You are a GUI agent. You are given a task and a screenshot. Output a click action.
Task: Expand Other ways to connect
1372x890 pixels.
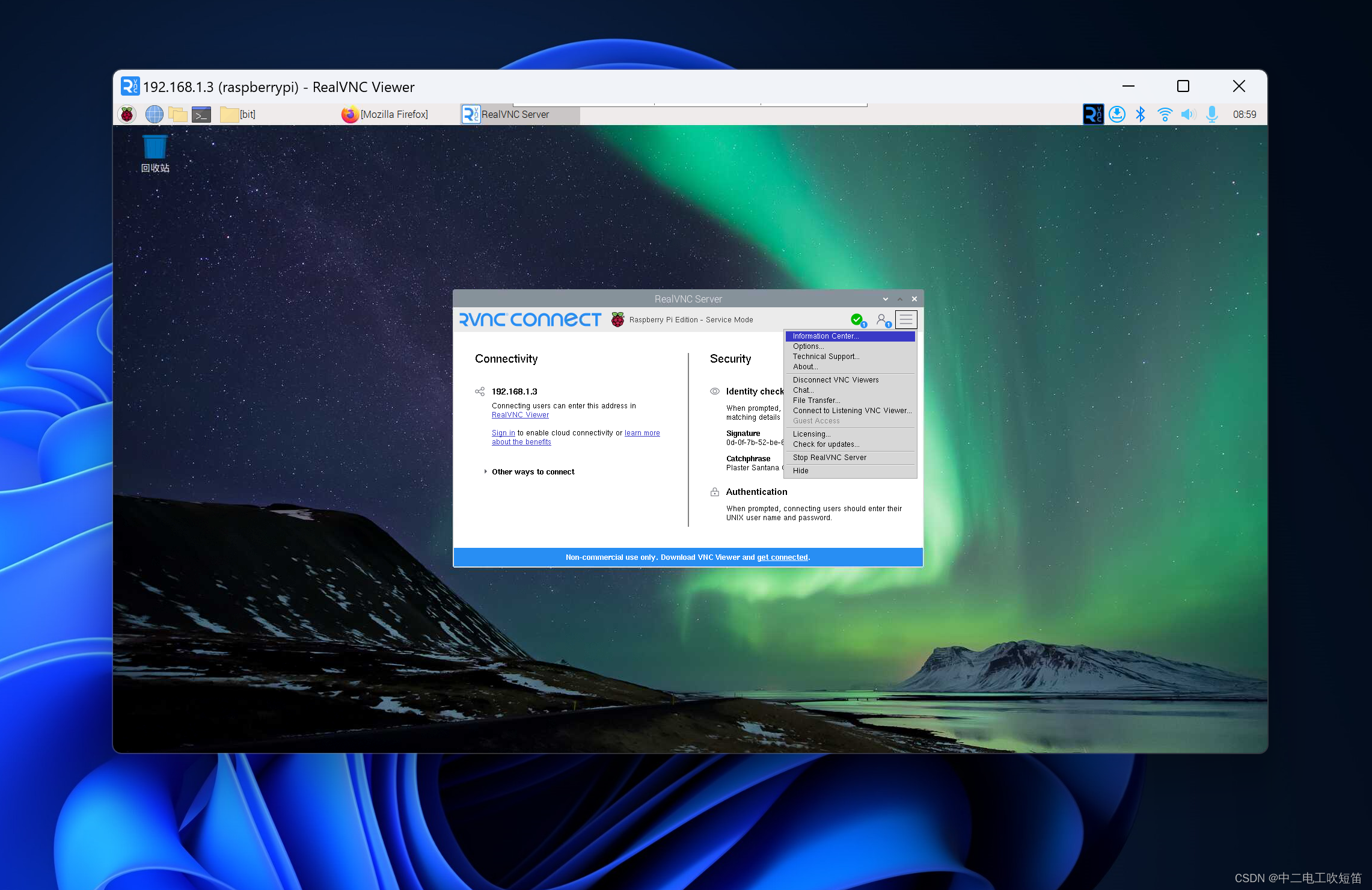[532, 472]
